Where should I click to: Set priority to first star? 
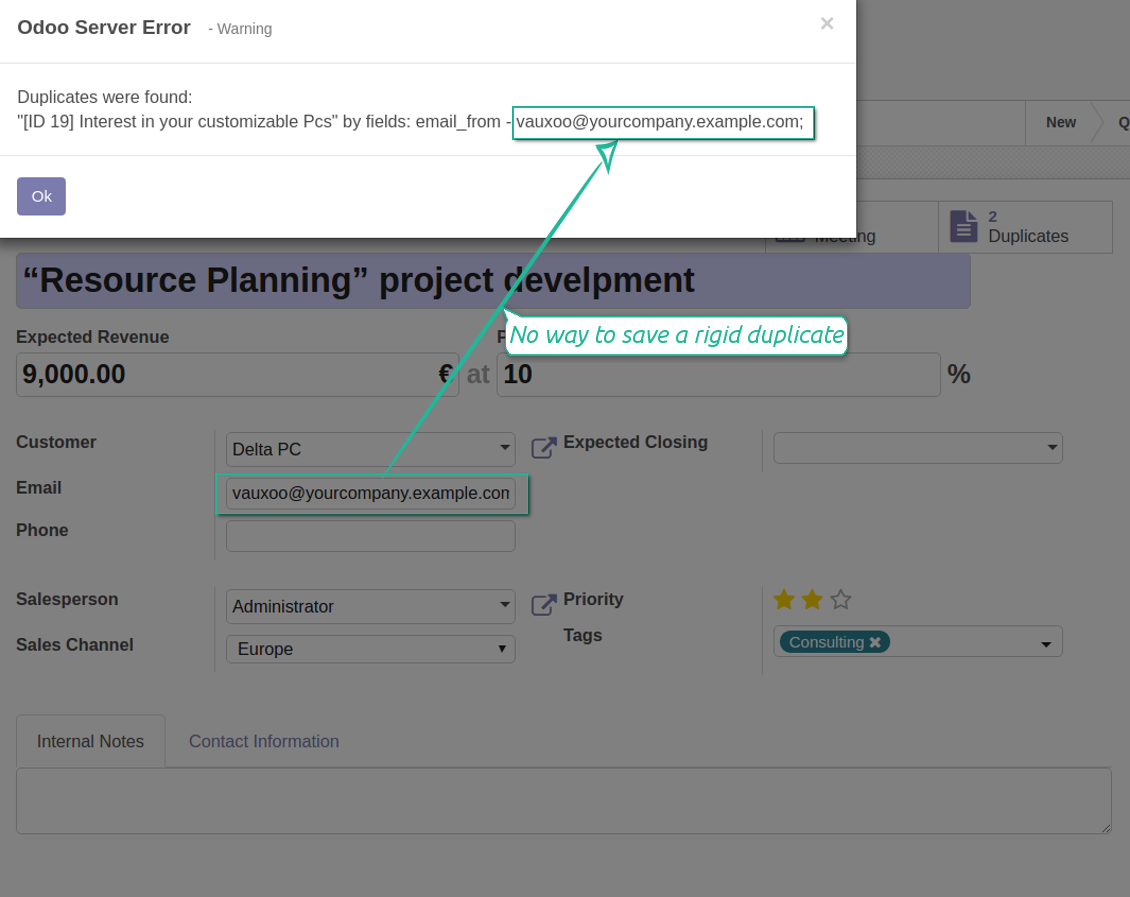pyautogui.click(x=784, y=600)
